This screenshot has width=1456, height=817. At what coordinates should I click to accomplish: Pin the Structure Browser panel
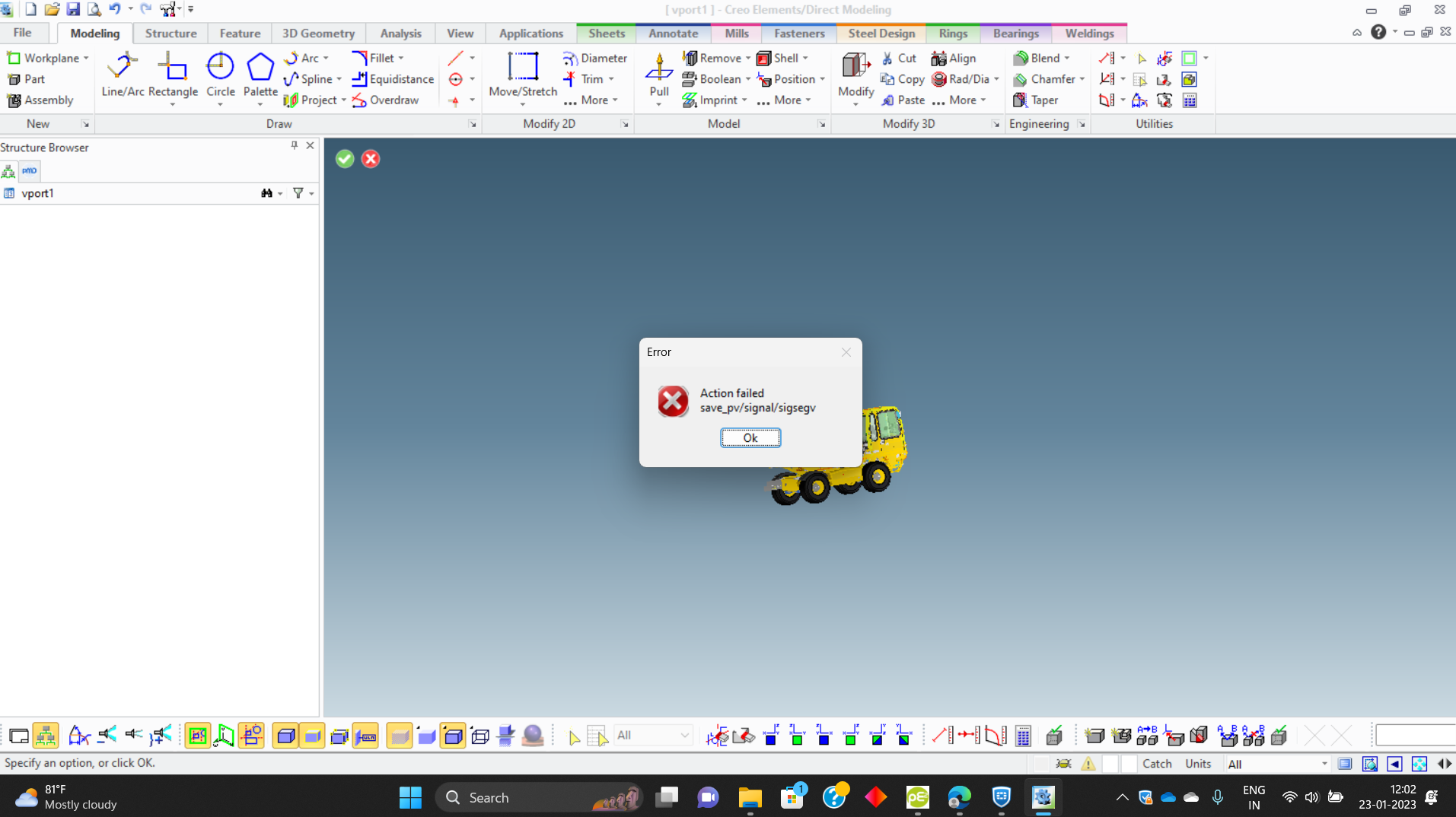(294, 145)
